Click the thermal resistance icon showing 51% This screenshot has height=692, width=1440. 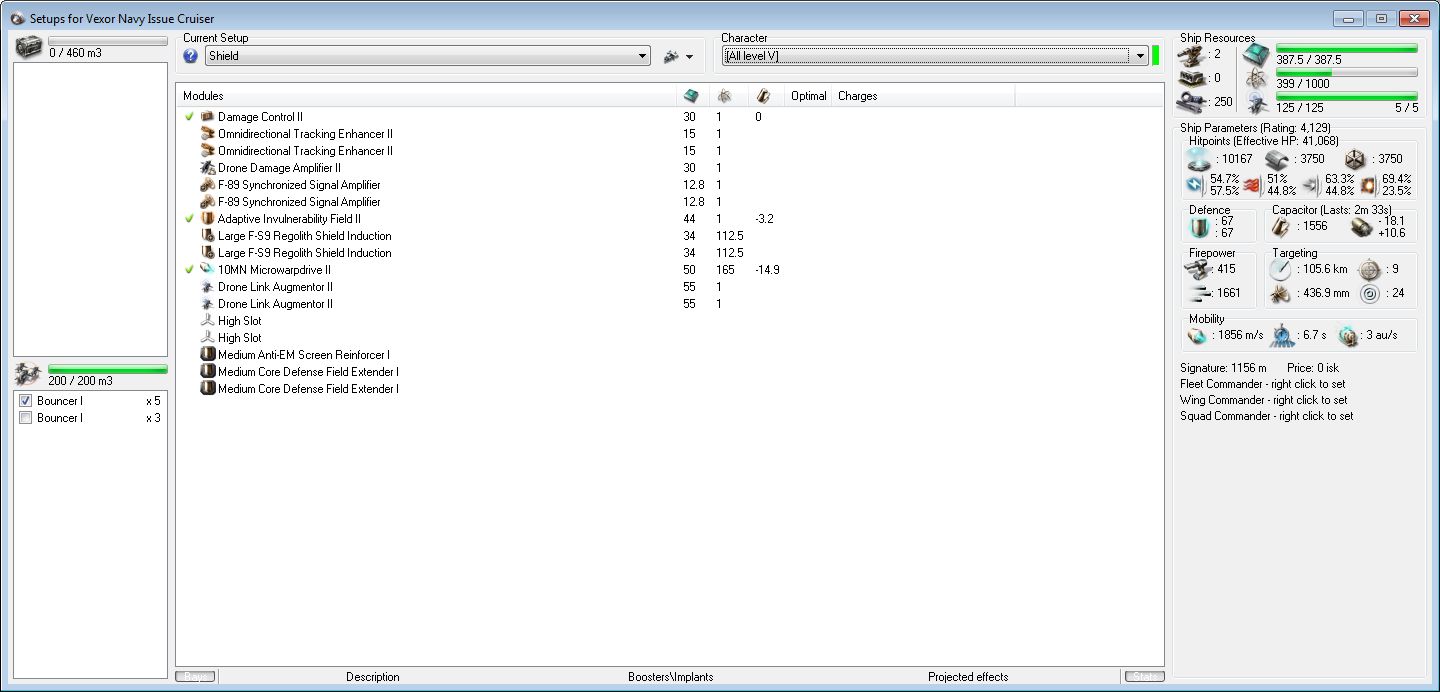coord(1253,184)
